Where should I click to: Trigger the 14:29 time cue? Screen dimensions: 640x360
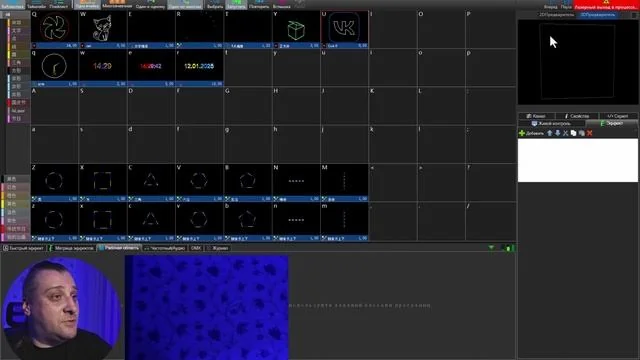[x=102, y=68]
